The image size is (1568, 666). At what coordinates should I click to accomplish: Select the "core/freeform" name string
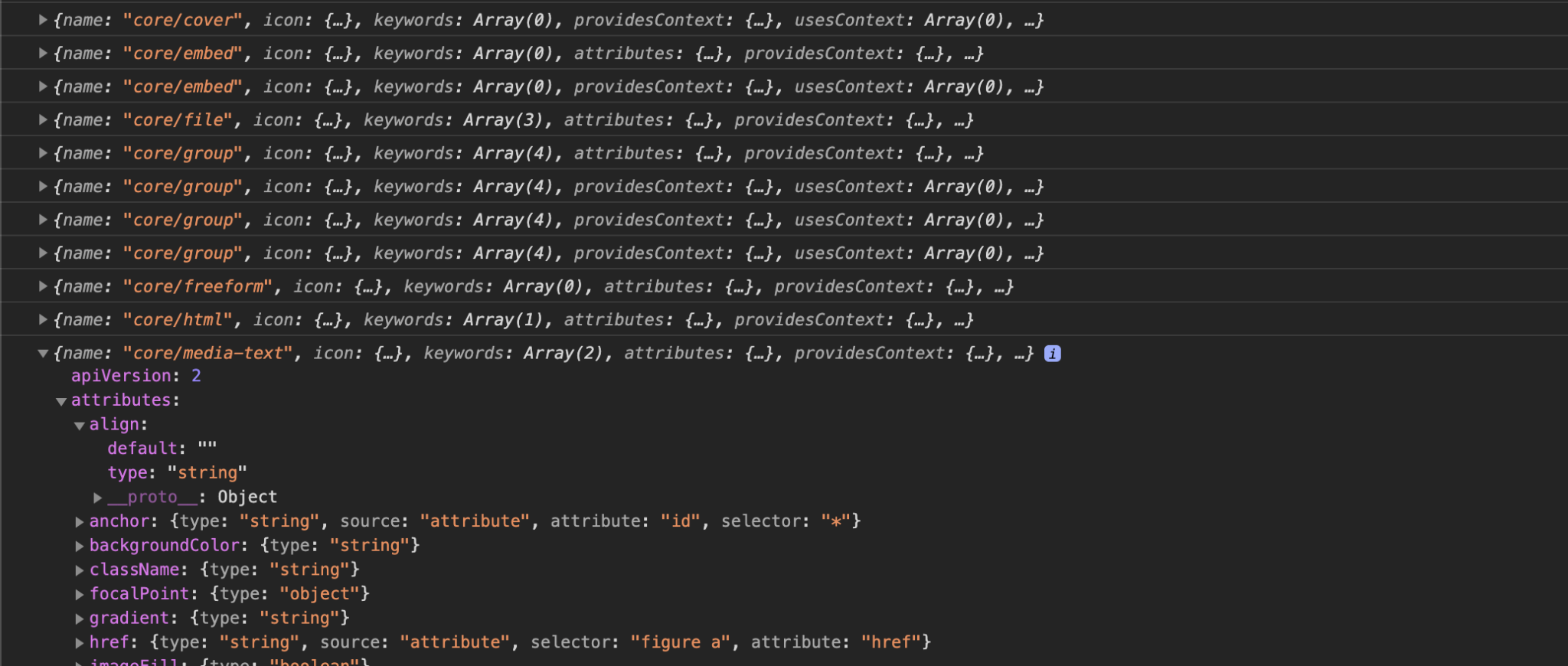pos(198,287)
